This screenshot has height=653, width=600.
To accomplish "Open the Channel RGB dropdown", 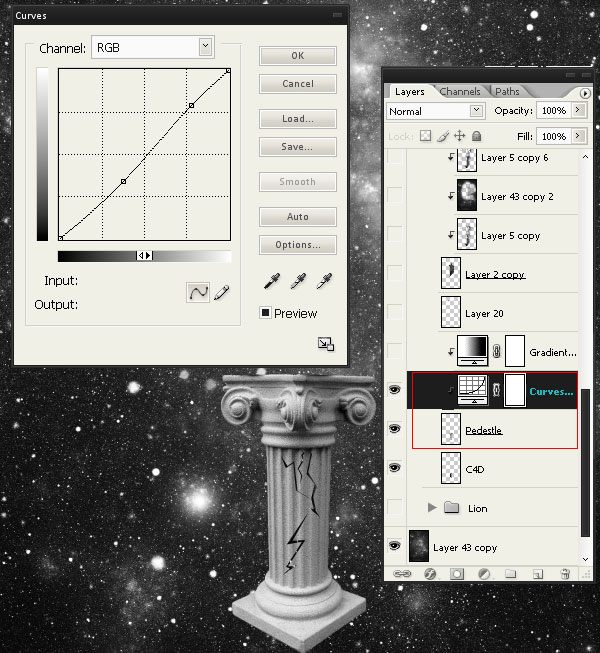I will point(205,46).
